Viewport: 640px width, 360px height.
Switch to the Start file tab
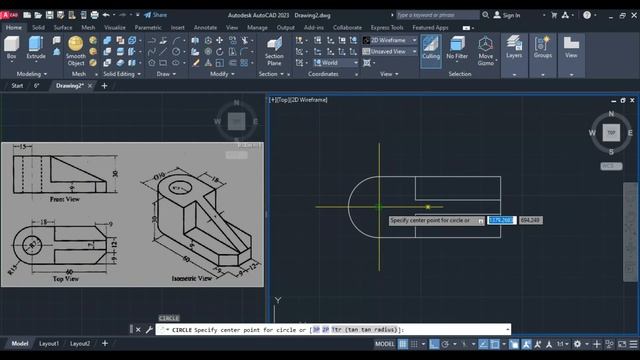point(17,86)
